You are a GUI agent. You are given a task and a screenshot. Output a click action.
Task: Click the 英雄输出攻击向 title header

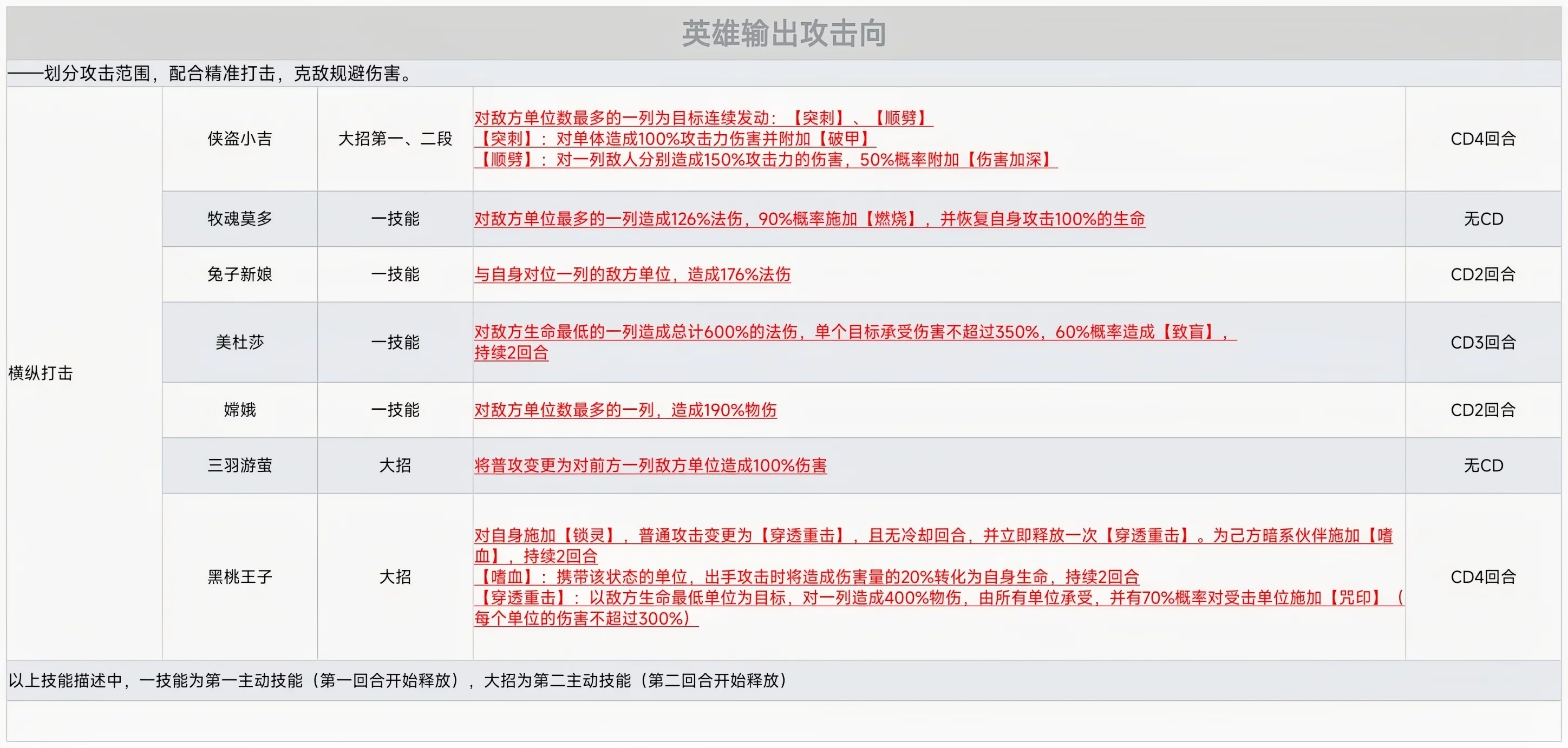(783, 34)
